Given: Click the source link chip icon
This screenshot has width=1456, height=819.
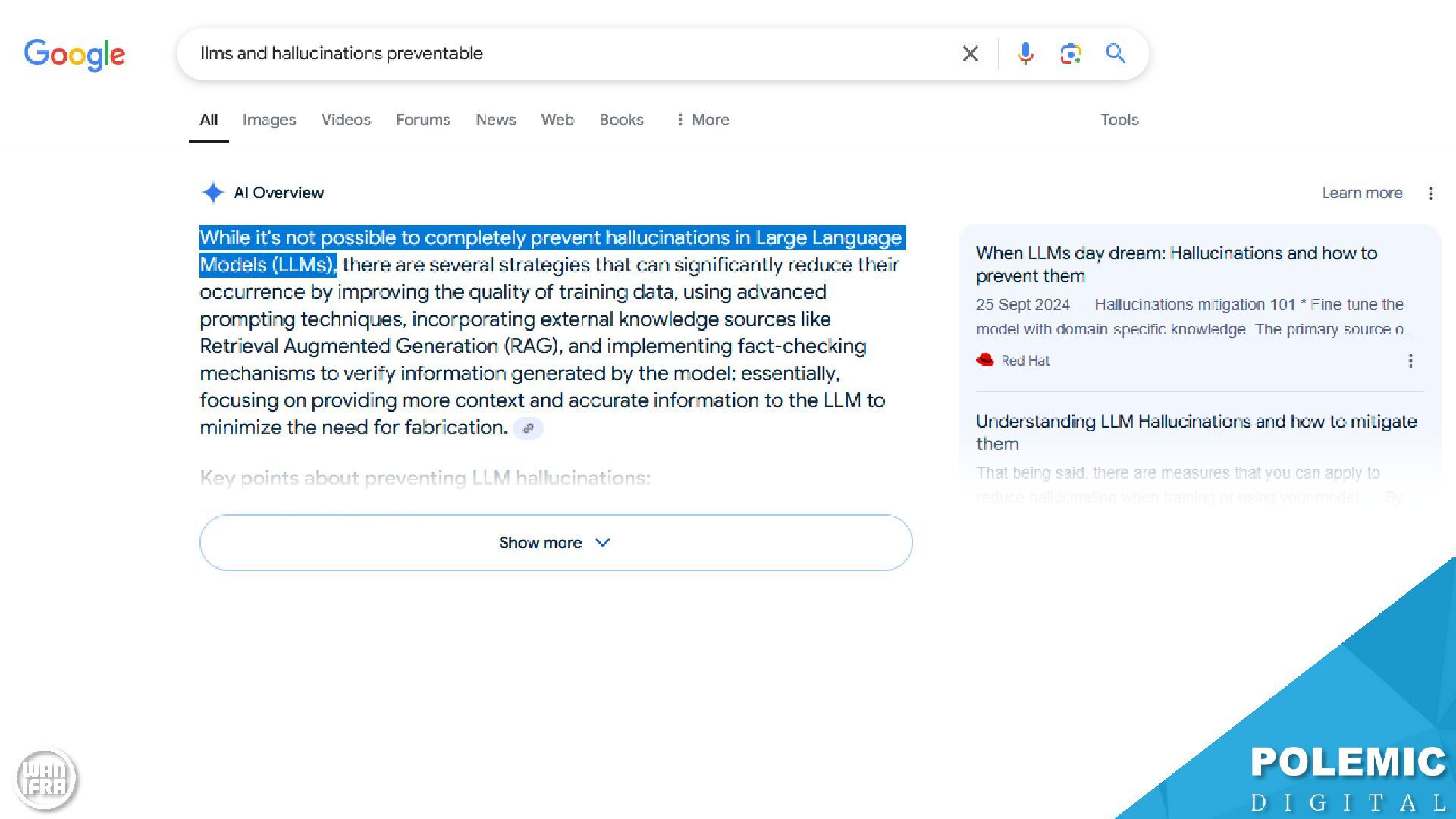Looking at the screenshot, I should tap(528, 428).
